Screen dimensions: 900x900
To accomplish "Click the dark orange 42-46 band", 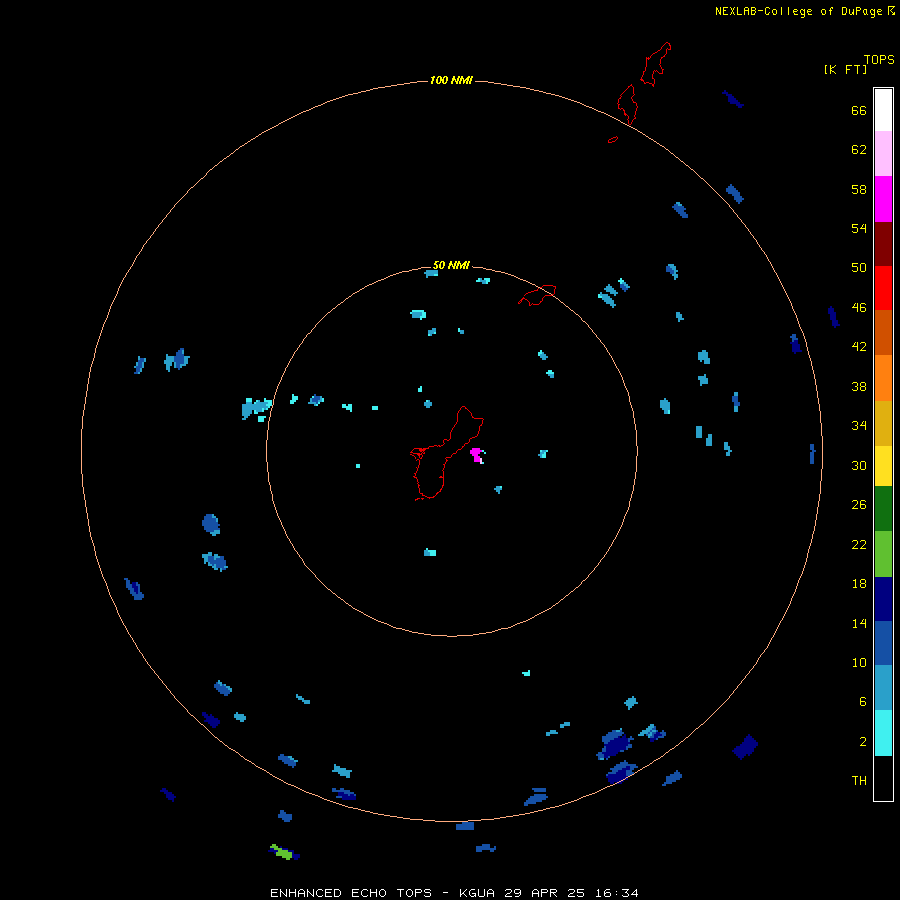I will [883, 332].
